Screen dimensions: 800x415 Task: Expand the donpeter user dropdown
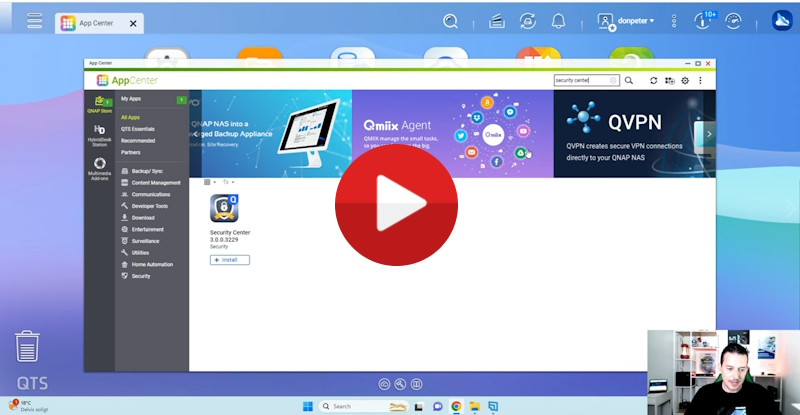coord(636,21)
